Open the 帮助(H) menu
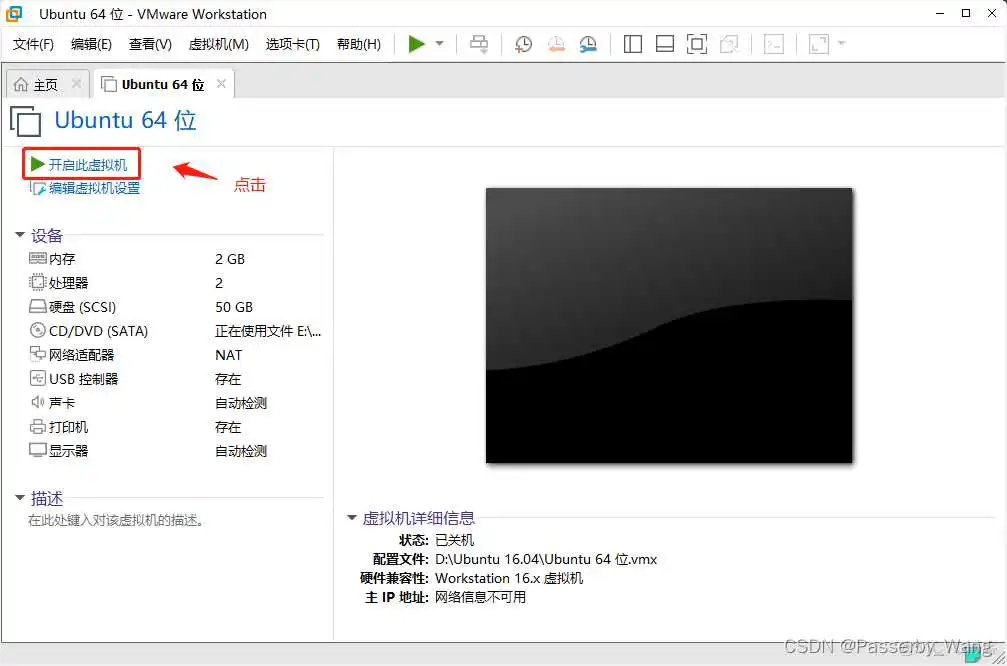The width and height of the screenshot is (1007, 666). 359,44
